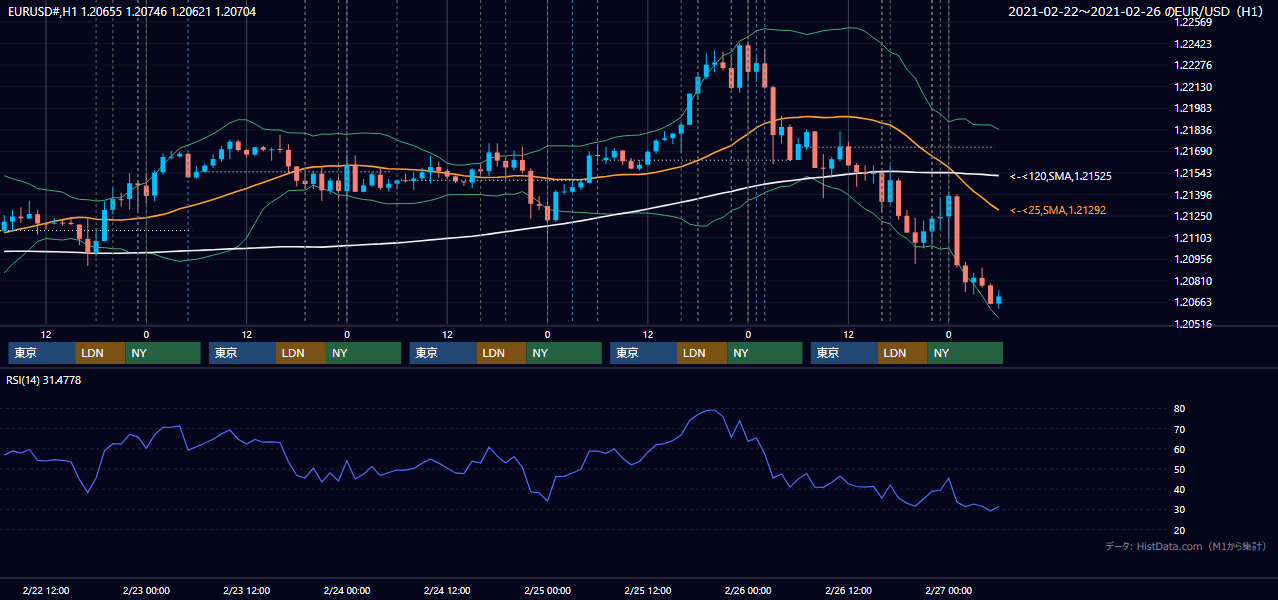Click the leftmost 東京 session box
This screenshot has width=1278, height=600.
point(42,353)
